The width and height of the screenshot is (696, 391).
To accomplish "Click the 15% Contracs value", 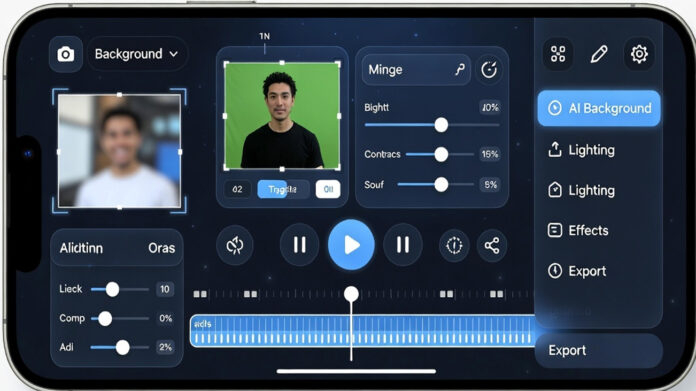I will pos(490,154).
